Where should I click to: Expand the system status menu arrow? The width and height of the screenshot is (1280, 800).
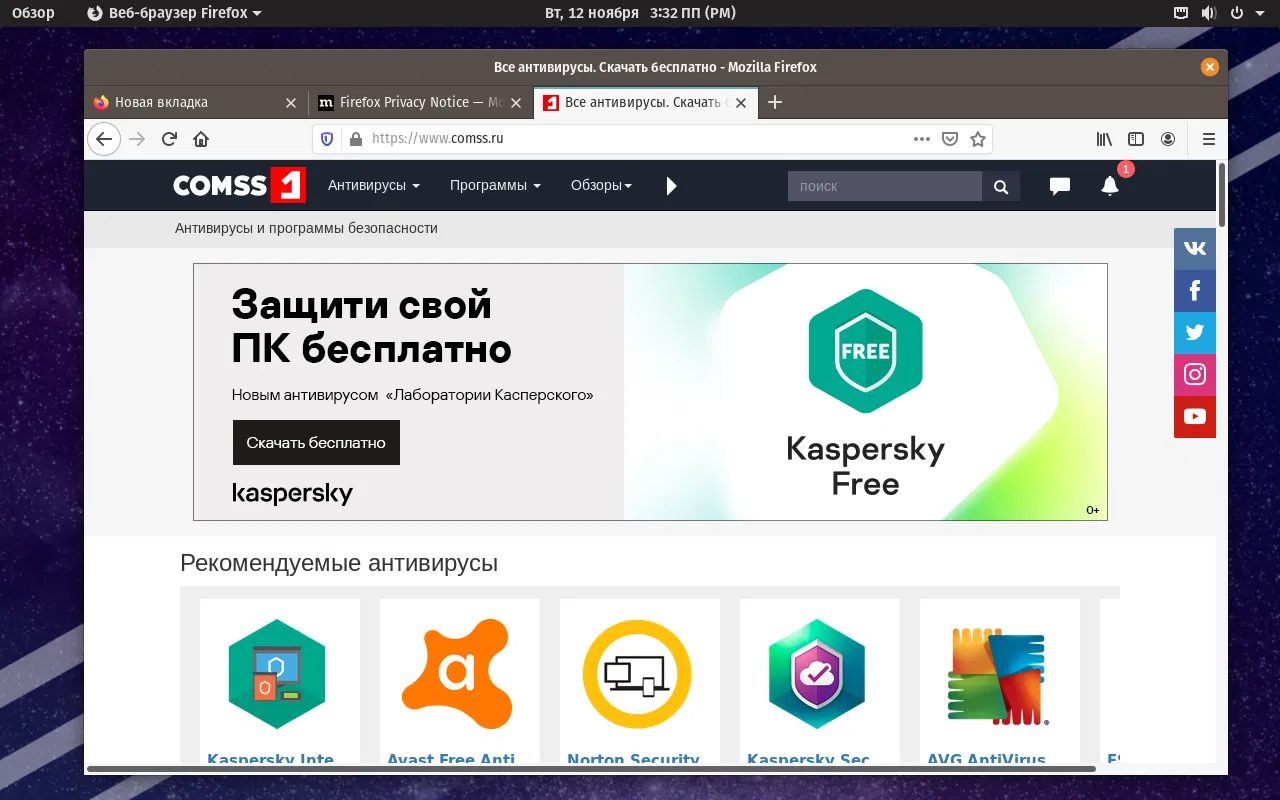click(1259, 13)
